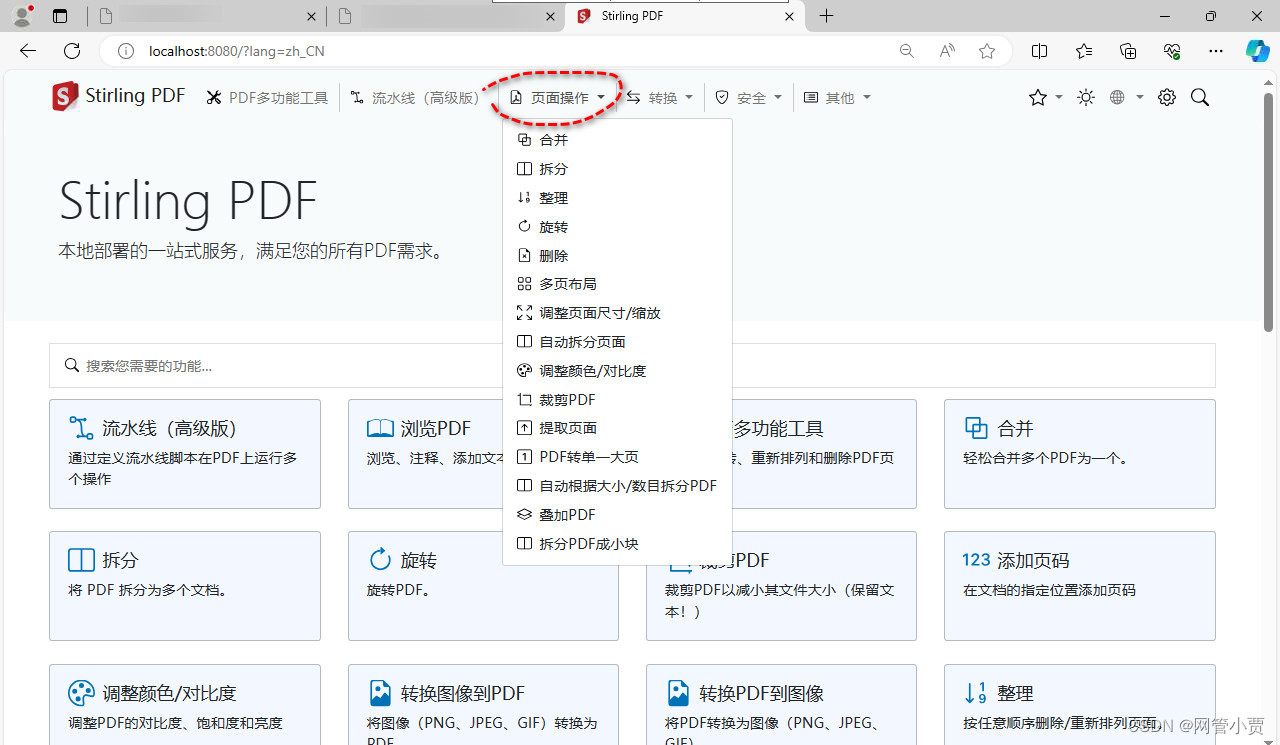Screen dimensions: 1280x745
Task: Choose 调整页面尺寸/缩放 menu entry
Action: click(617, 313)
